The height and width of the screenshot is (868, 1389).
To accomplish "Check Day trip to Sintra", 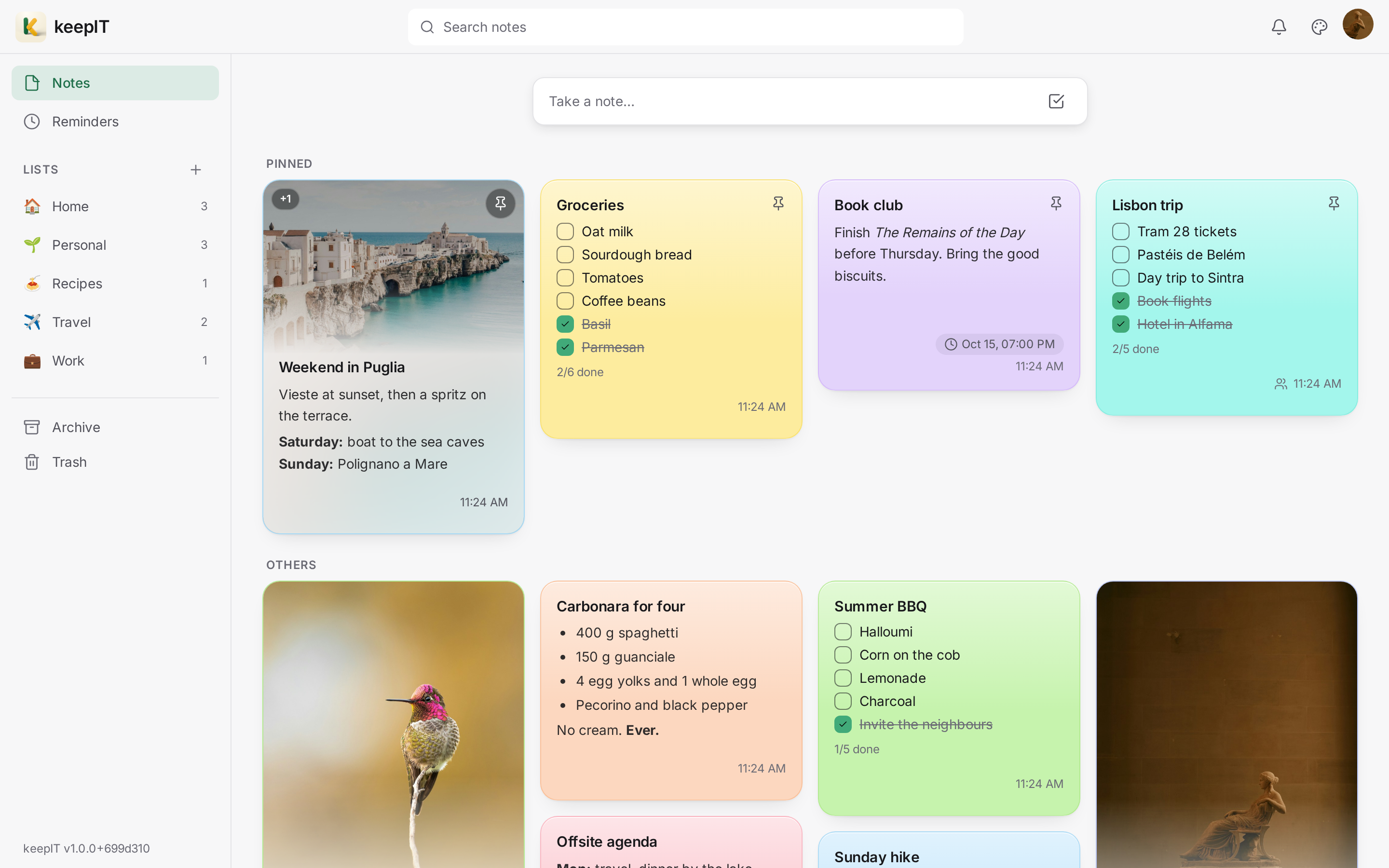I will (x=1121, y=278).
